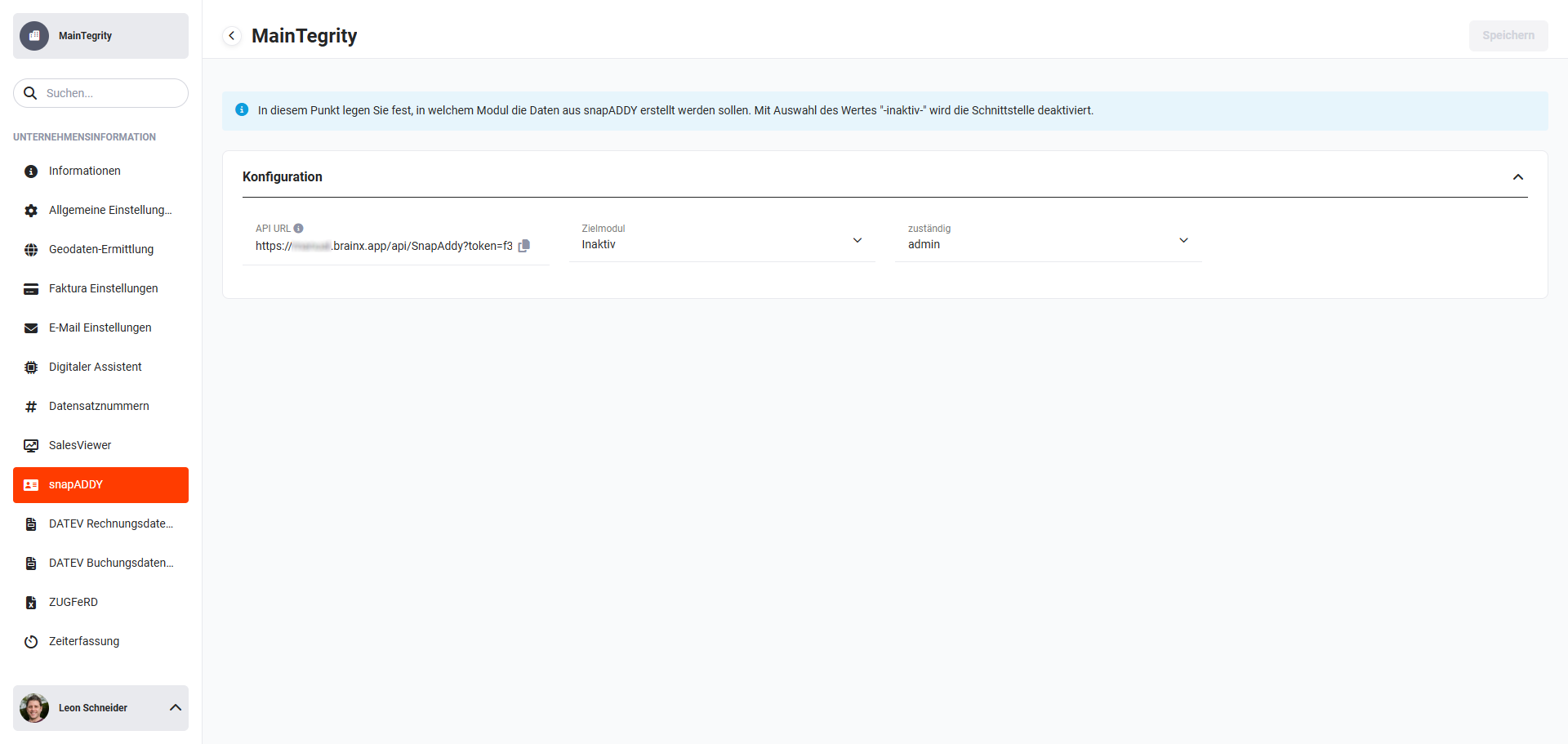
Task: Open DATEV Rechnungsdaten settings
Action: [101, 524]
